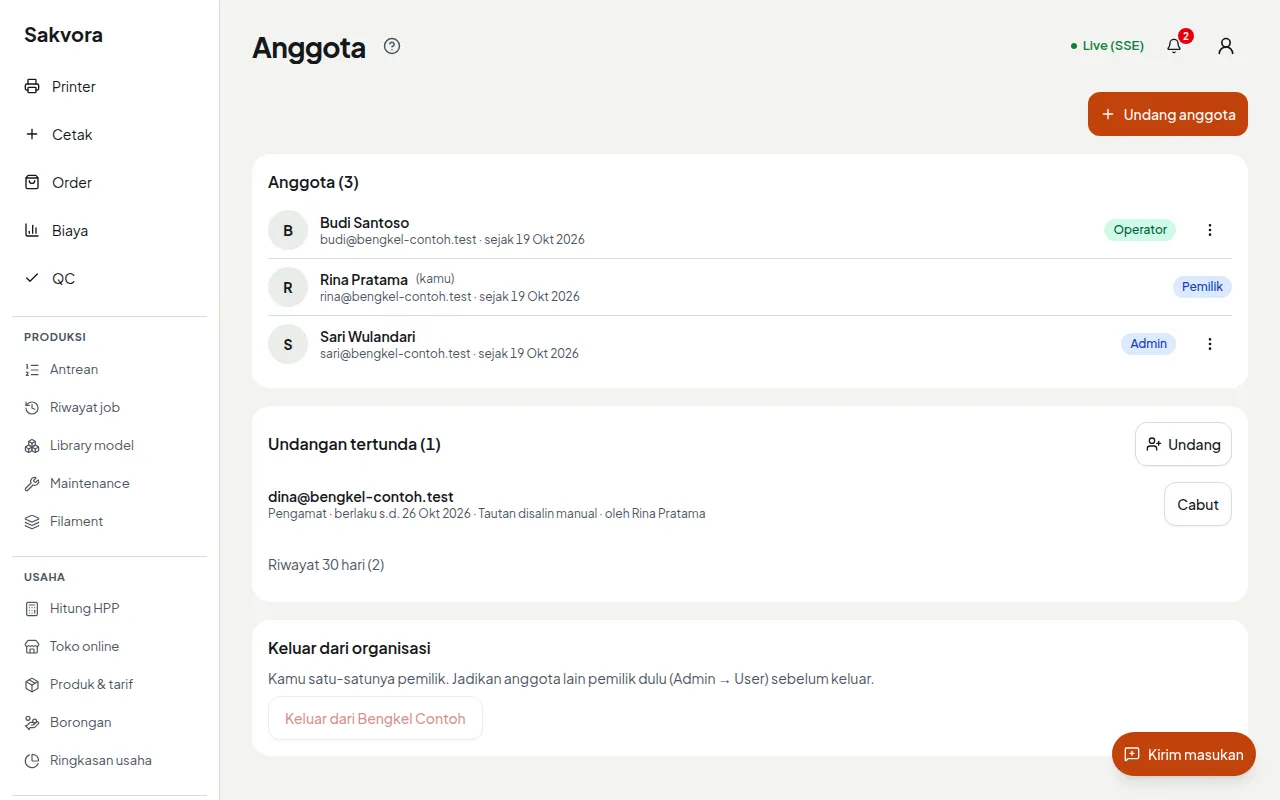Open the user account profile icon
This screenshot has height=800, width=1280.
(1226, 46)
